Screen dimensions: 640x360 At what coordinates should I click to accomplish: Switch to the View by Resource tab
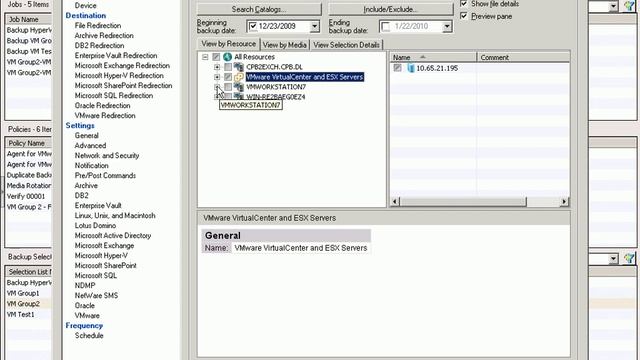[x=229, y=44]
